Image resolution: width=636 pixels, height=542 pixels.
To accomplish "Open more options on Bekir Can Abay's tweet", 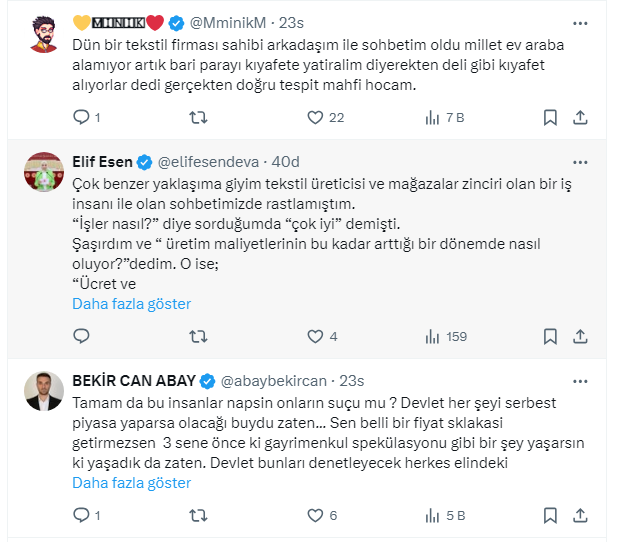I will (x=581, y=380).
